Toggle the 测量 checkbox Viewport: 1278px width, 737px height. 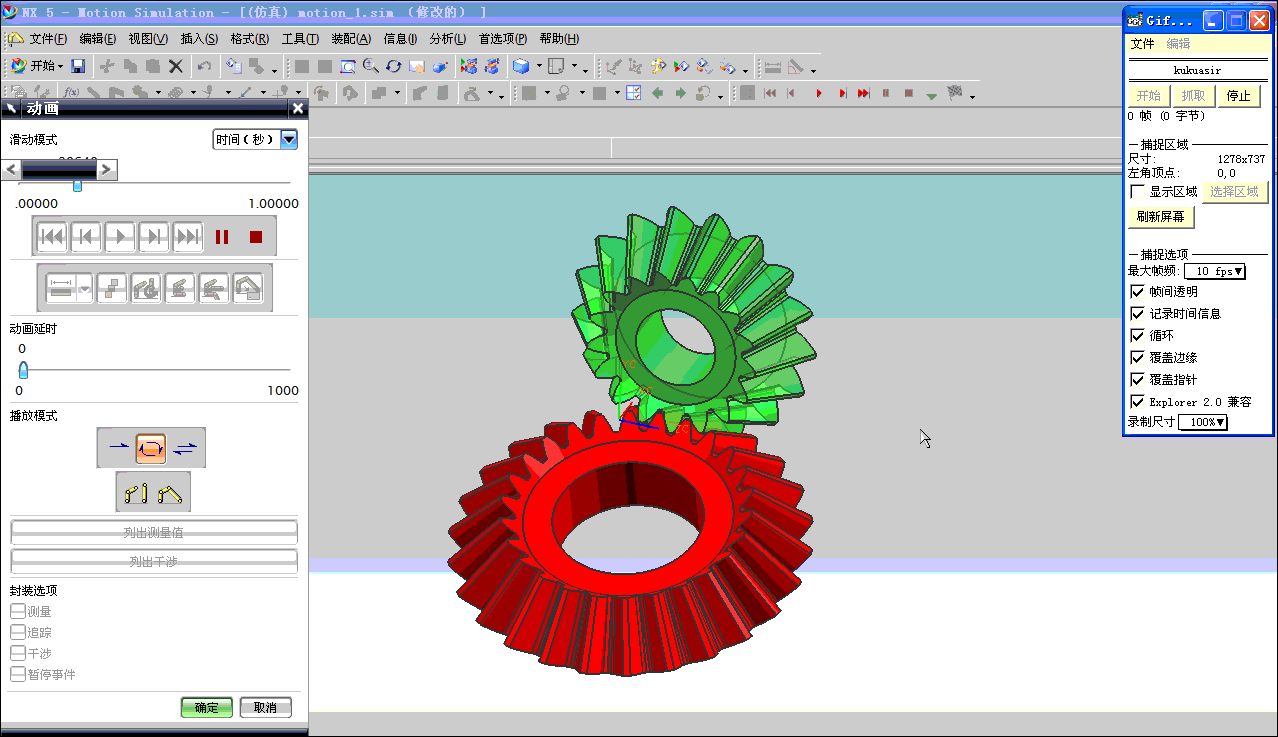tap(17, 611)
